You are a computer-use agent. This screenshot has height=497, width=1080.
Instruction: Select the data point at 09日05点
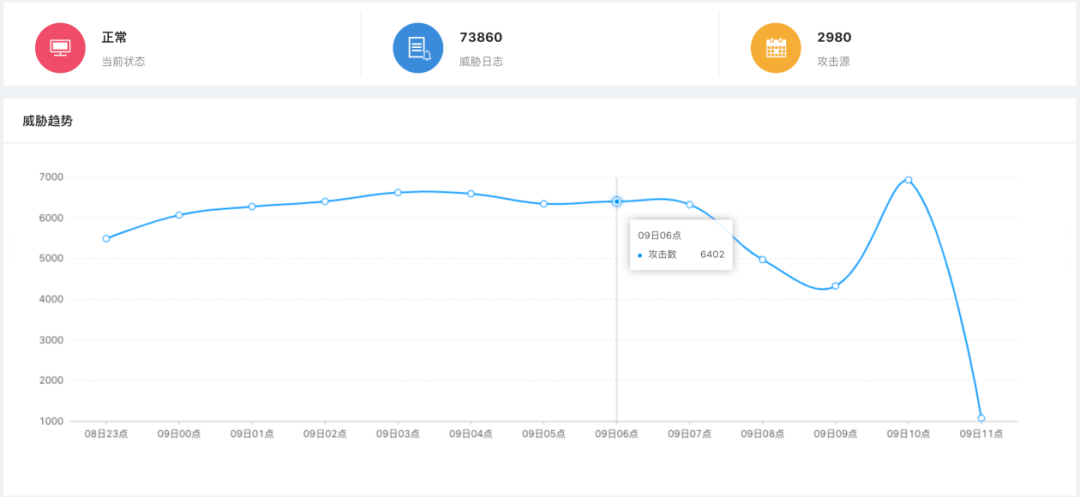(543, 204)
